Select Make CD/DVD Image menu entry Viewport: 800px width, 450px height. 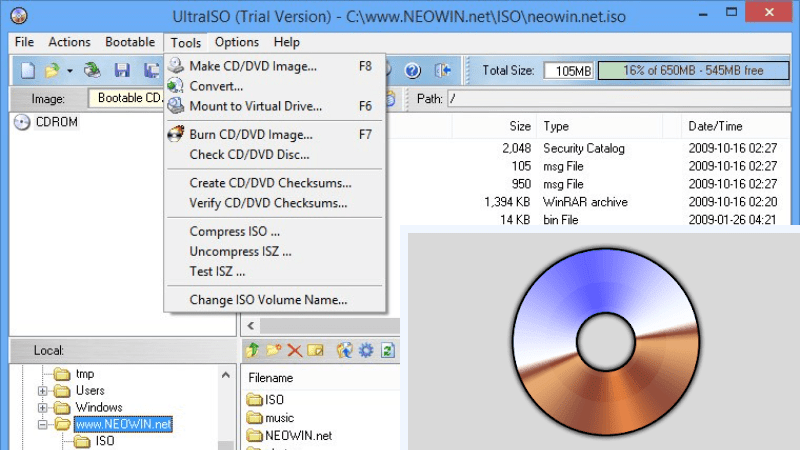253,67
